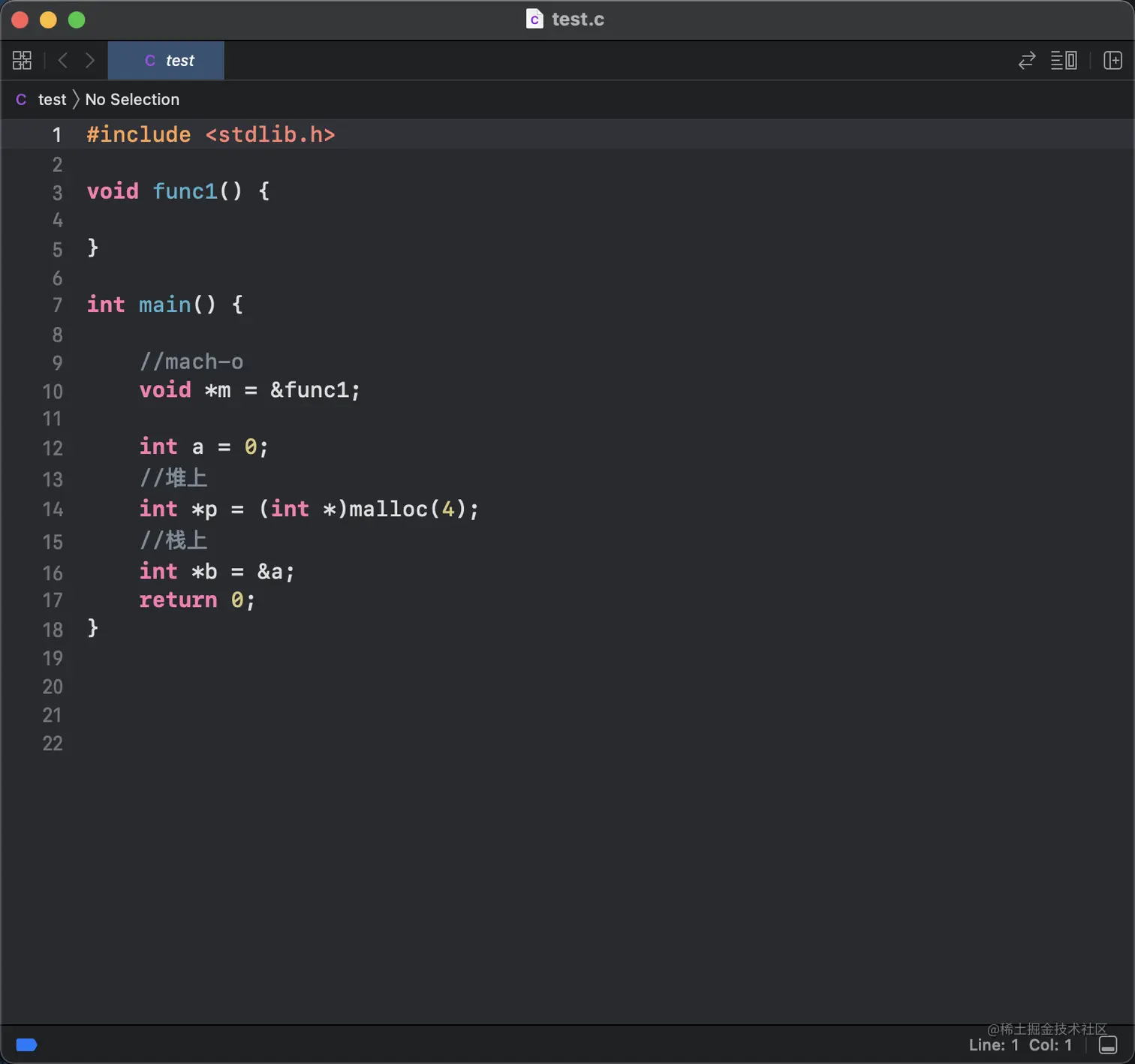Click the //栈上 comment

173,540
